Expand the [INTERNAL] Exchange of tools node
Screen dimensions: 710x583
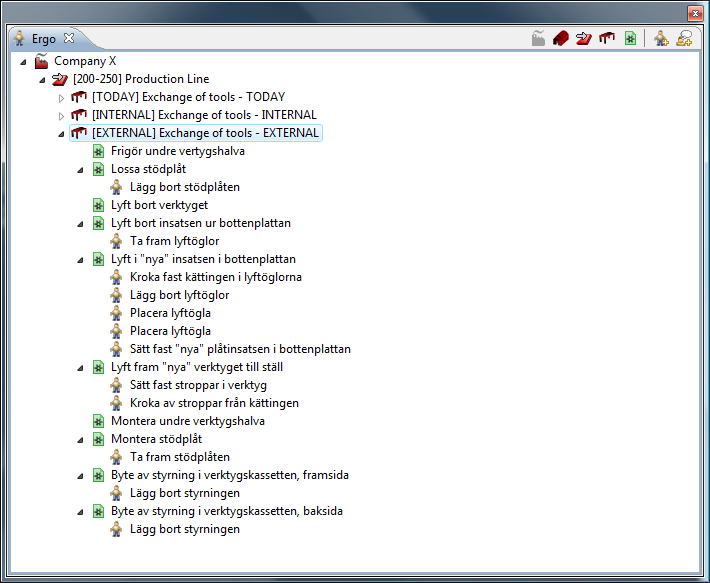click(61, 116)
